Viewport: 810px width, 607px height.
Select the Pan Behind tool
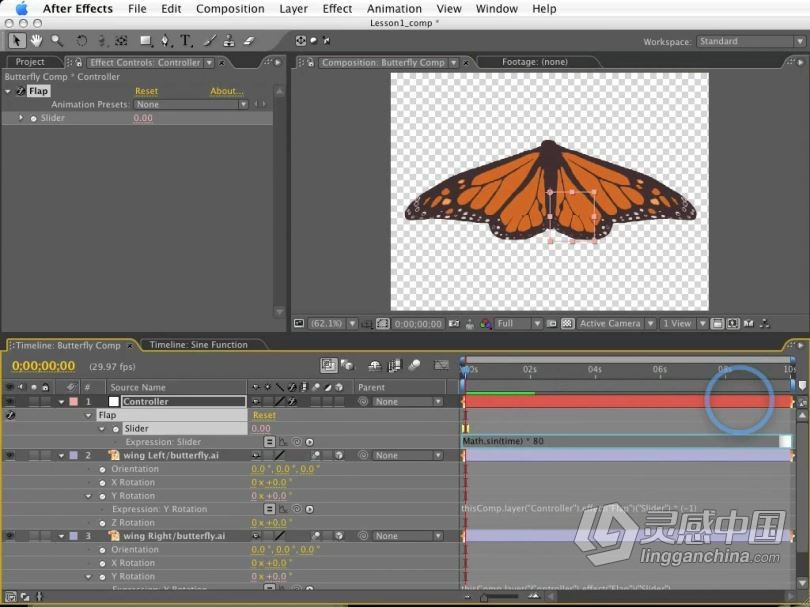(121, 41)
